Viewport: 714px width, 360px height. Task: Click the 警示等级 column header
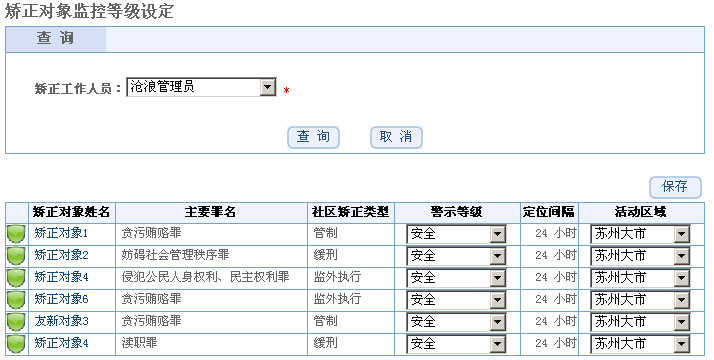457,212
